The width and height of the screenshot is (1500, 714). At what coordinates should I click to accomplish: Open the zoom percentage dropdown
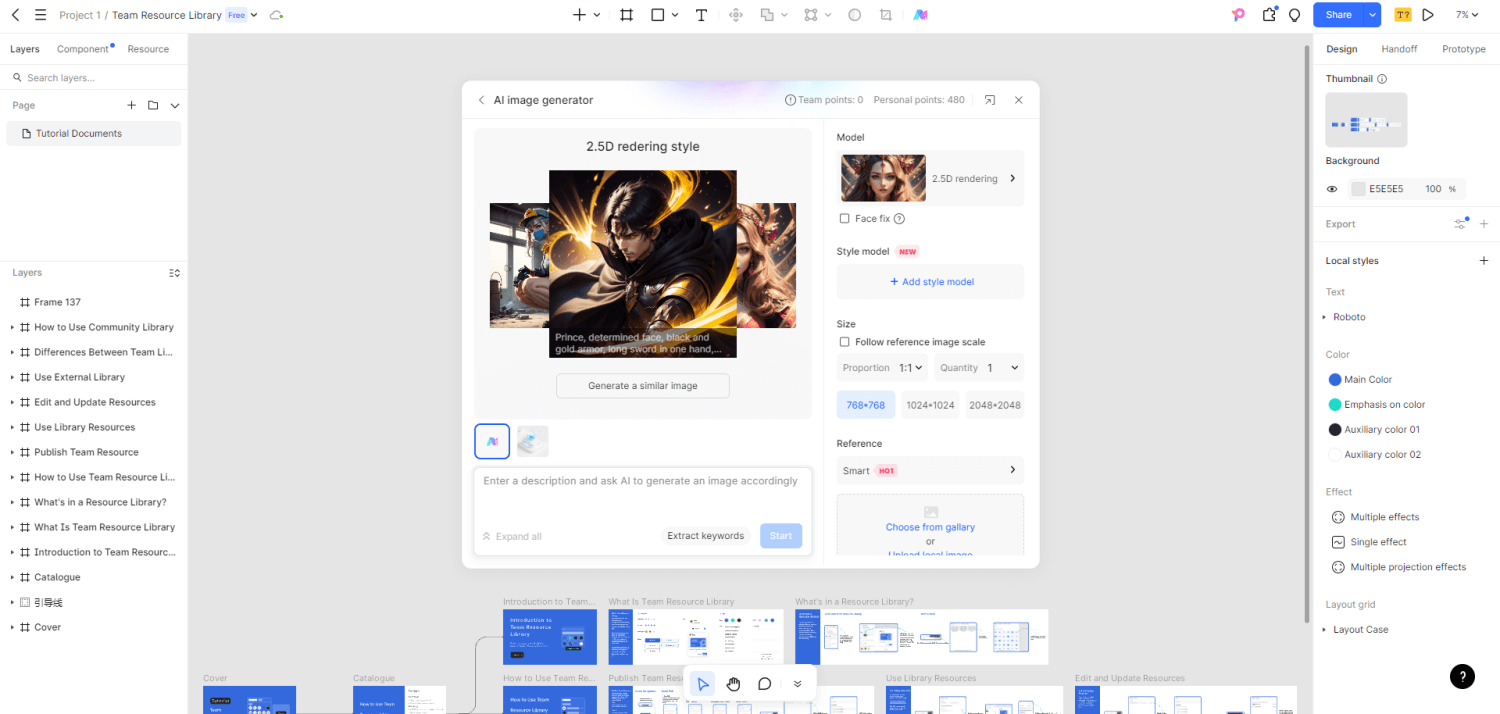1467,15
